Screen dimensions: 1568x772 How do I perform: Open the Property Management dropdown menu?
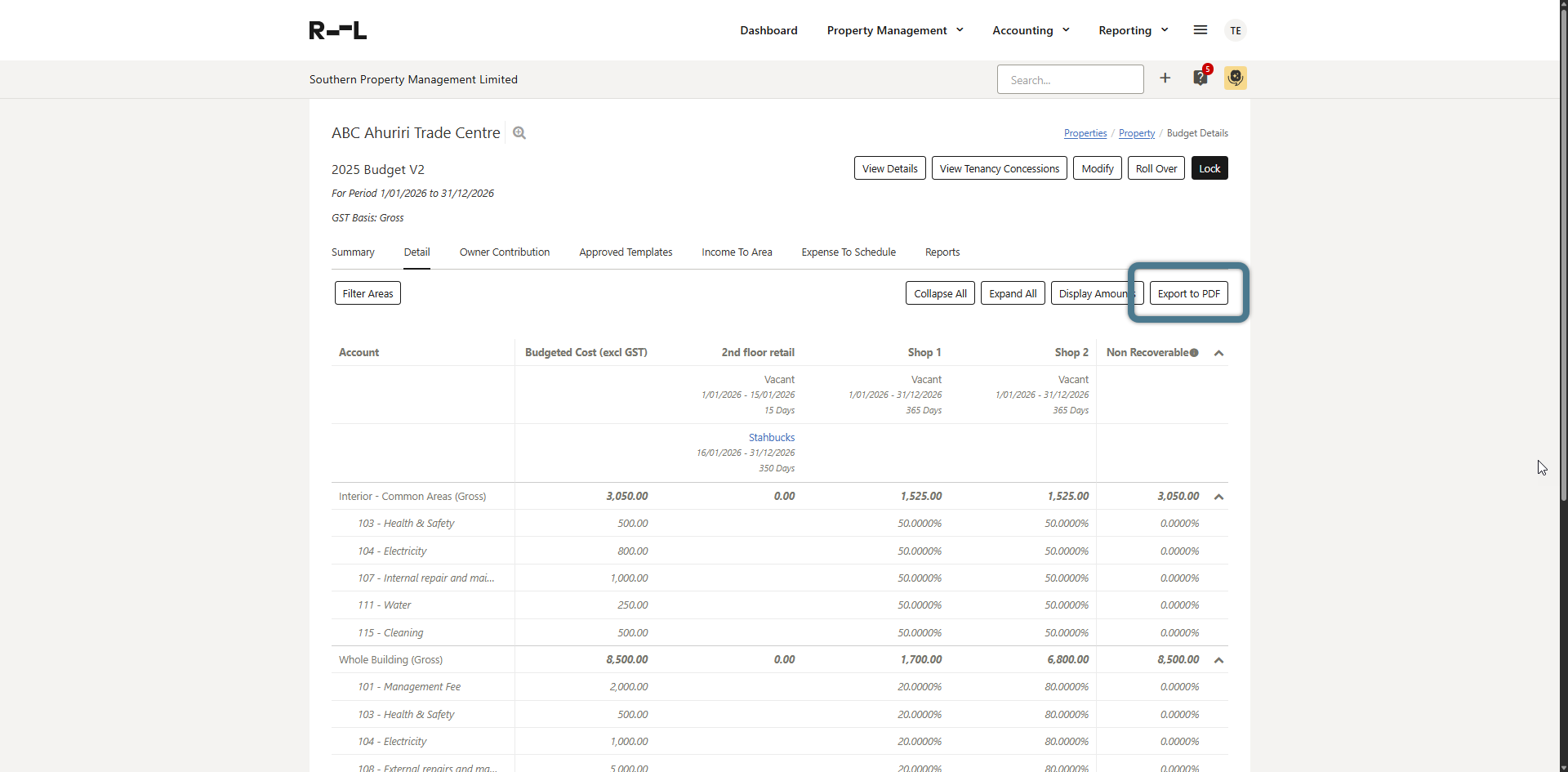[x=895, y=30]
